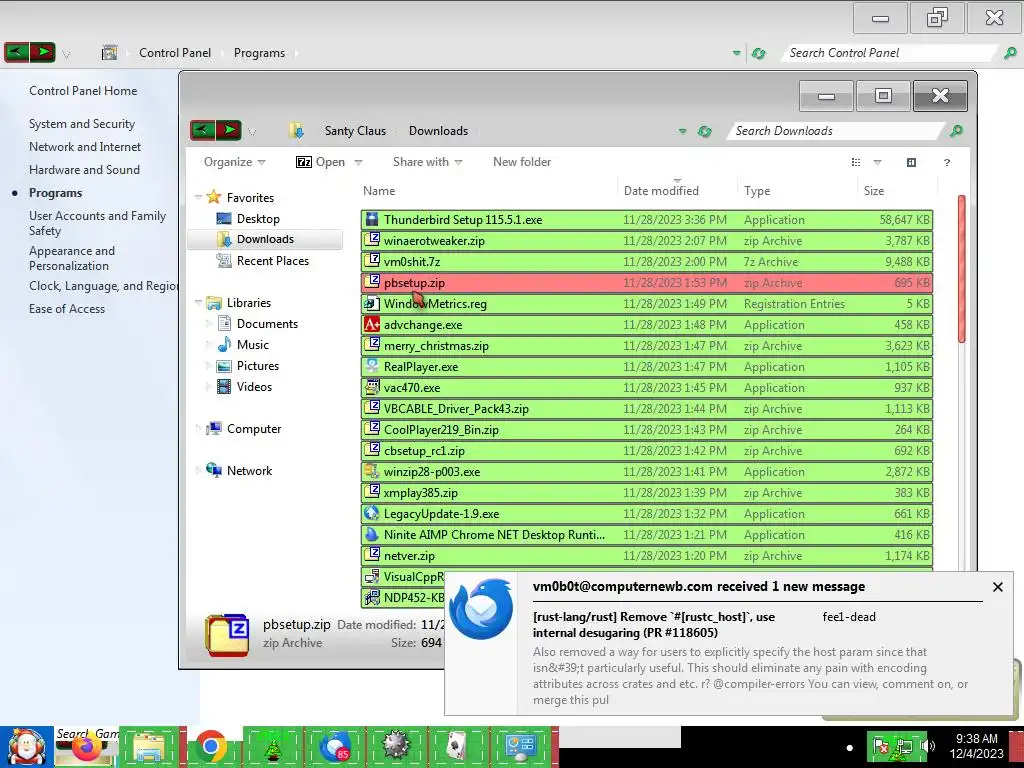Sort files by Size column header
1024x768 pixels.
click(x=897, y=191)
